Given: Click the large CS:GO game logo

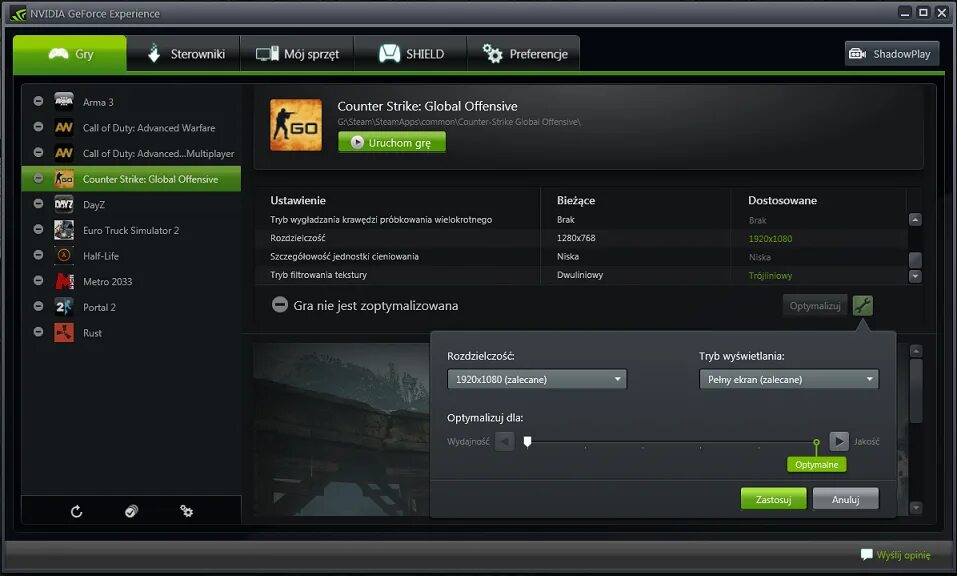Looking at the screenshot, I should 296,125.
